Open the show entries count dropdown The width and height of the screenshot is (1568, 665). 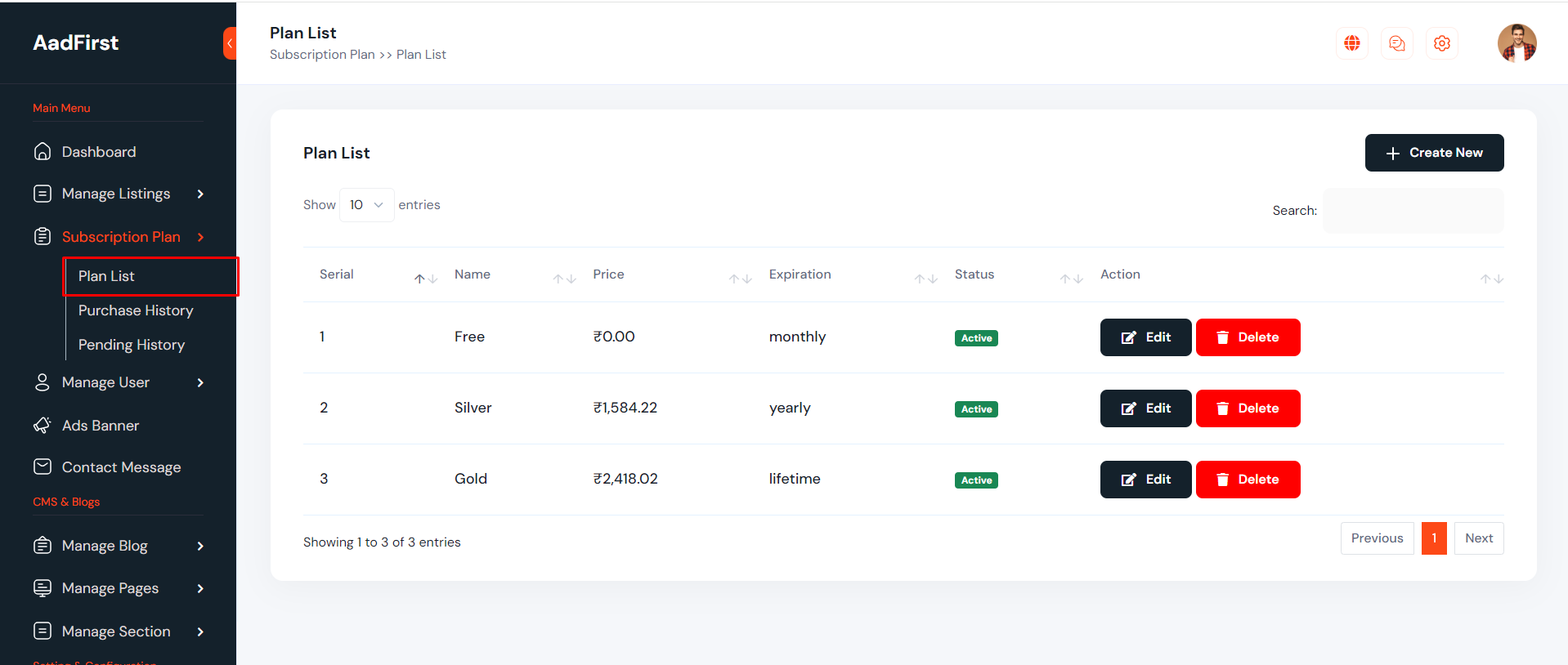(x=366, y=205)
